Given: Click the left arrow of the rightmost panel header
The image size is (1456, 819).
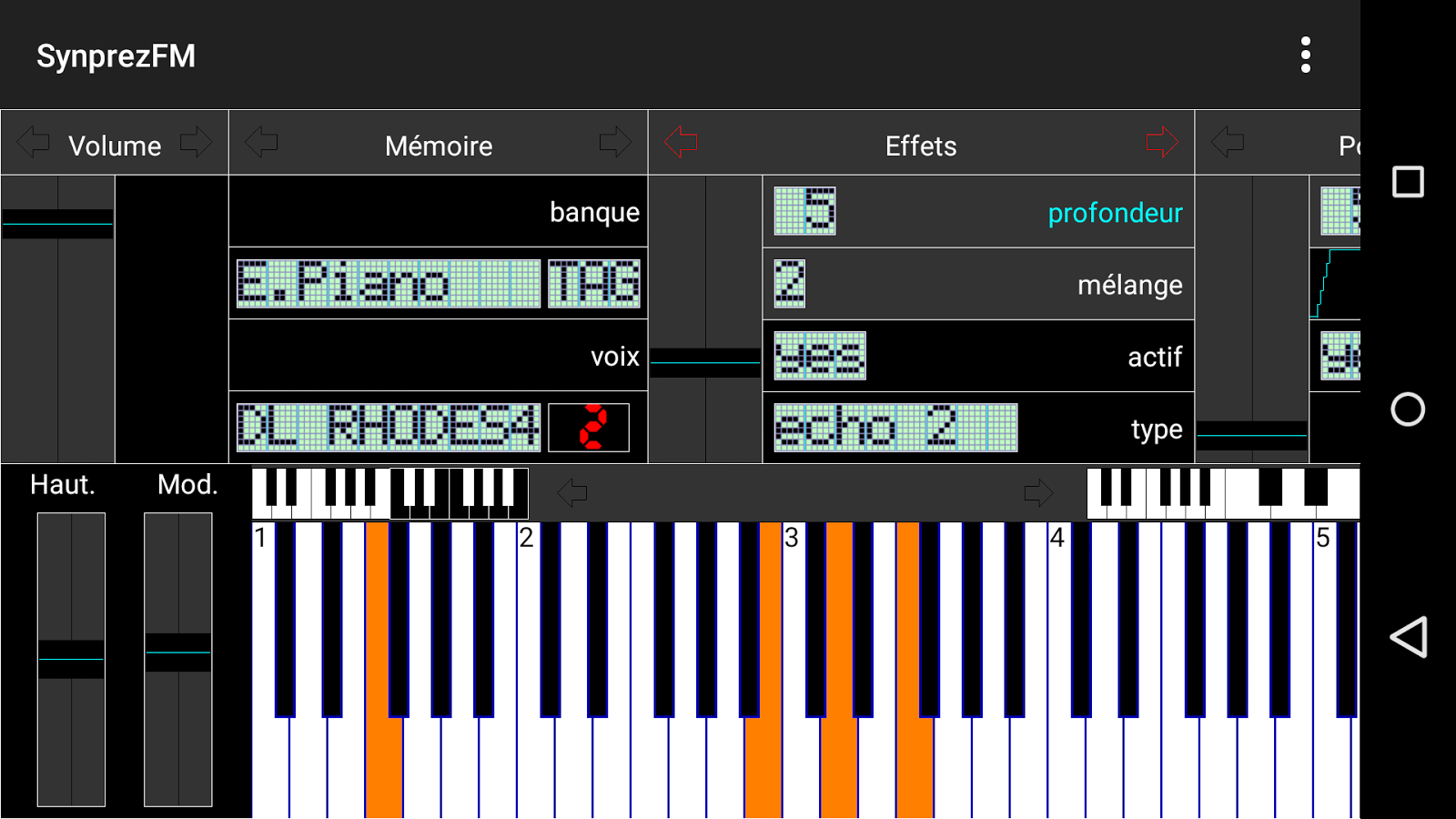Looking at the screenshot, I should click(1228, 143).
